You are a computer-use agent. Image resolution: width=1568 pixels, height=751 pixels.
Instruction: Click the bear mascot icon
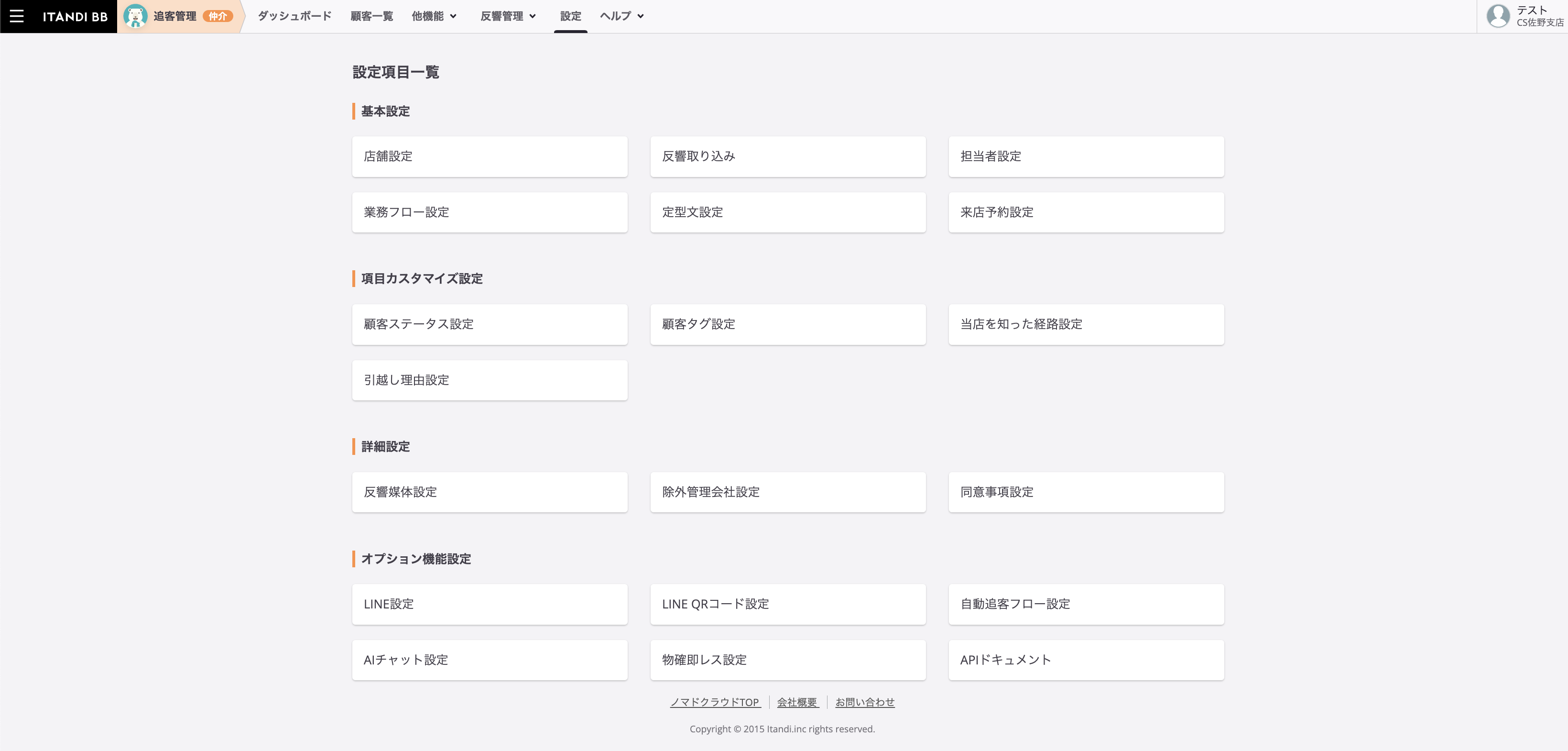[135, 16]
